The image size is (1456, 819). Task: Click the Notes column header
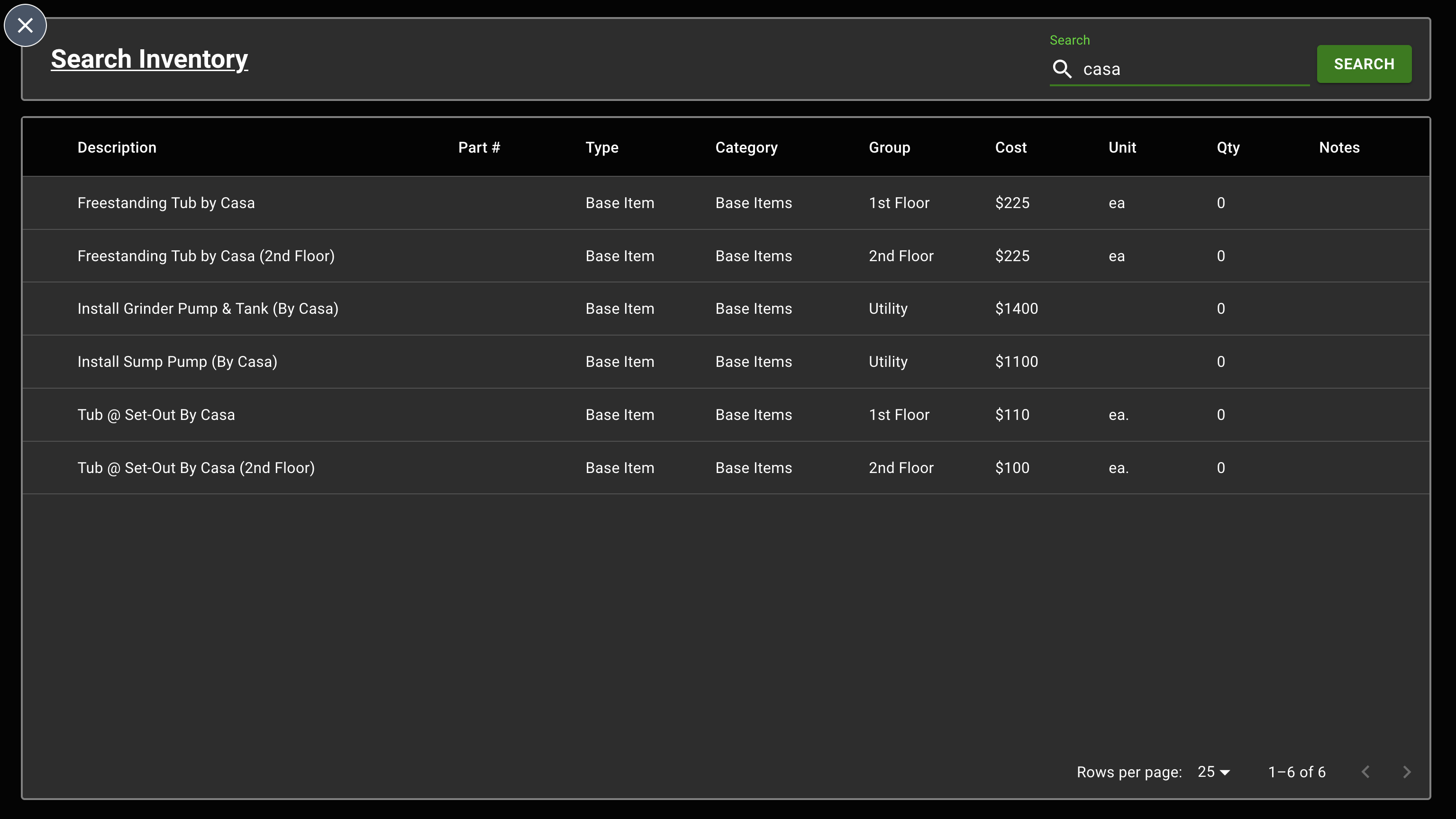[1339, 147]
